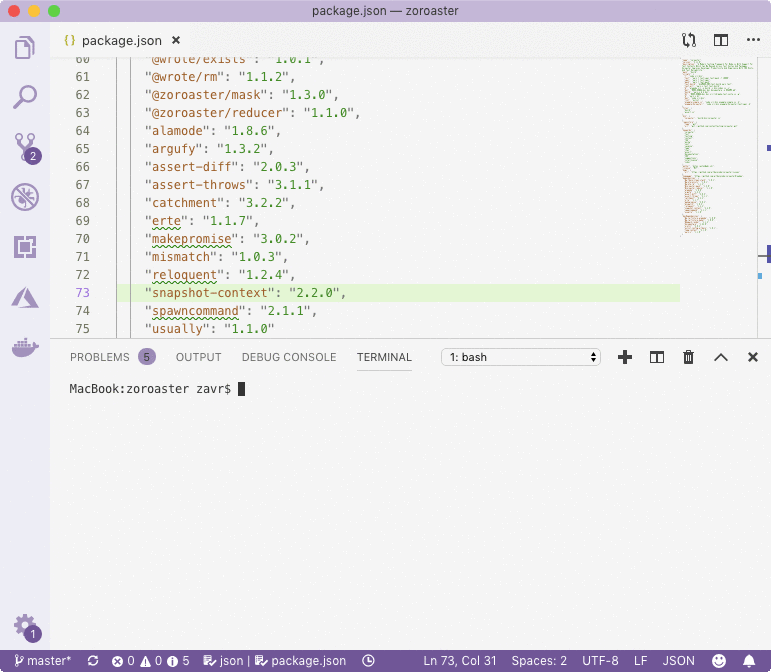Kill terminal with the trash icon

pyautogui.click(x=688, y=357)
